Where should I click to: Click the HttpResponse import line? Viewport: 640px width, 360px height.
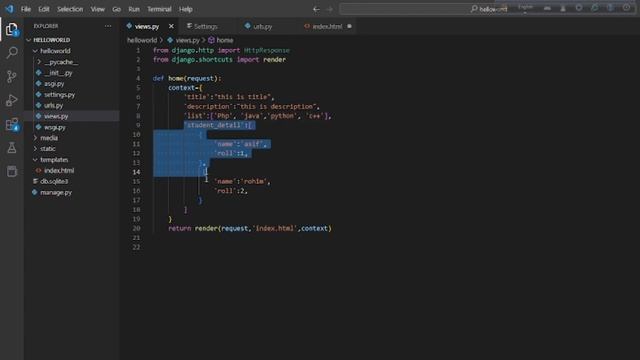221,50
